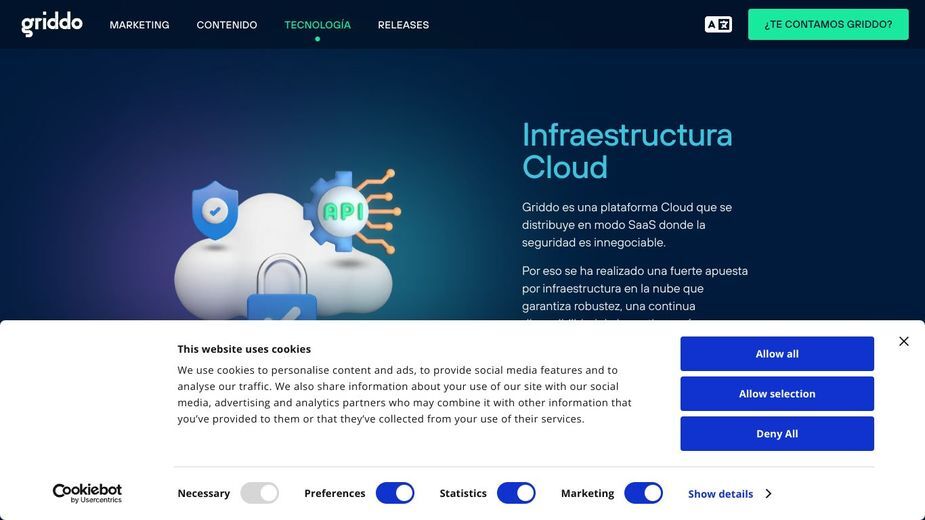Viewport: 925px width, 520px height.
Task: Click the Infraestructura Cloud heading
Action: tap(627, 151)
